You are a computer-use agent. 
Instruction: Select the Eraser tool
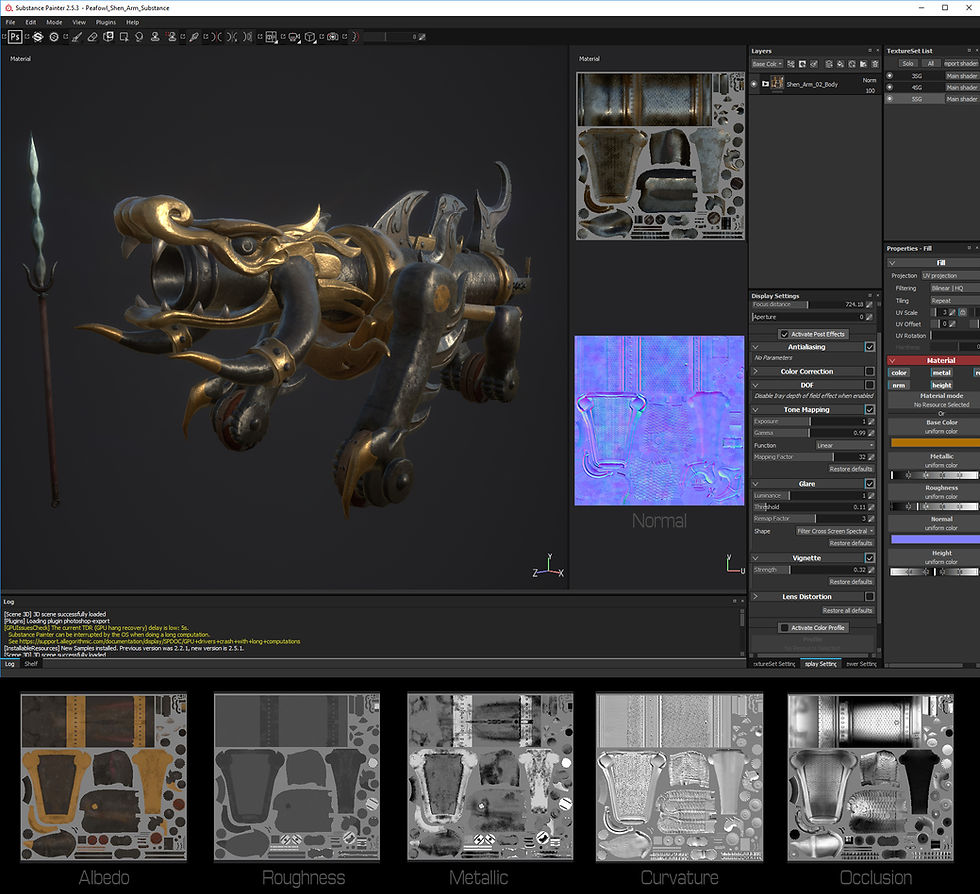[92, 37]
